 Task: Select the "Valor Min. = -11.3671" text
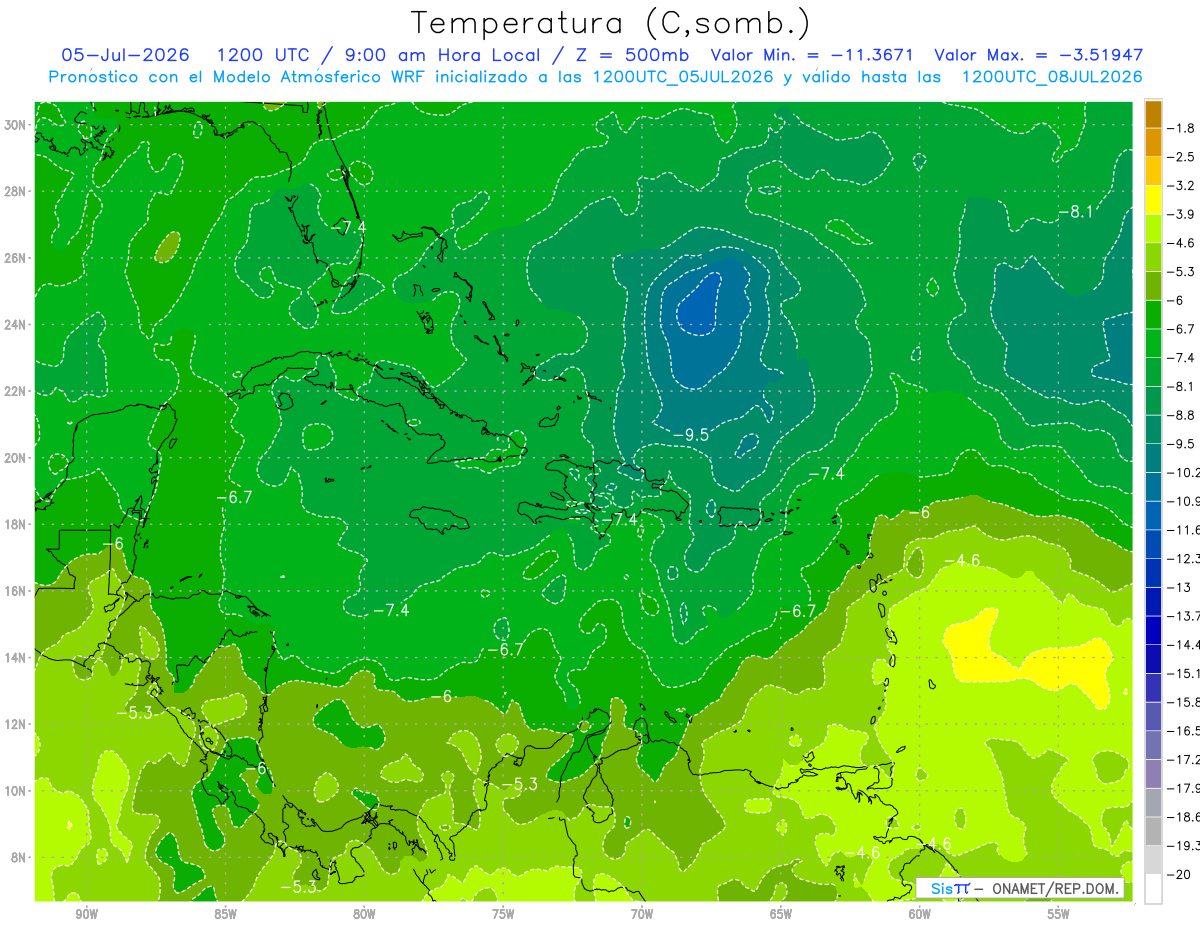814,55
